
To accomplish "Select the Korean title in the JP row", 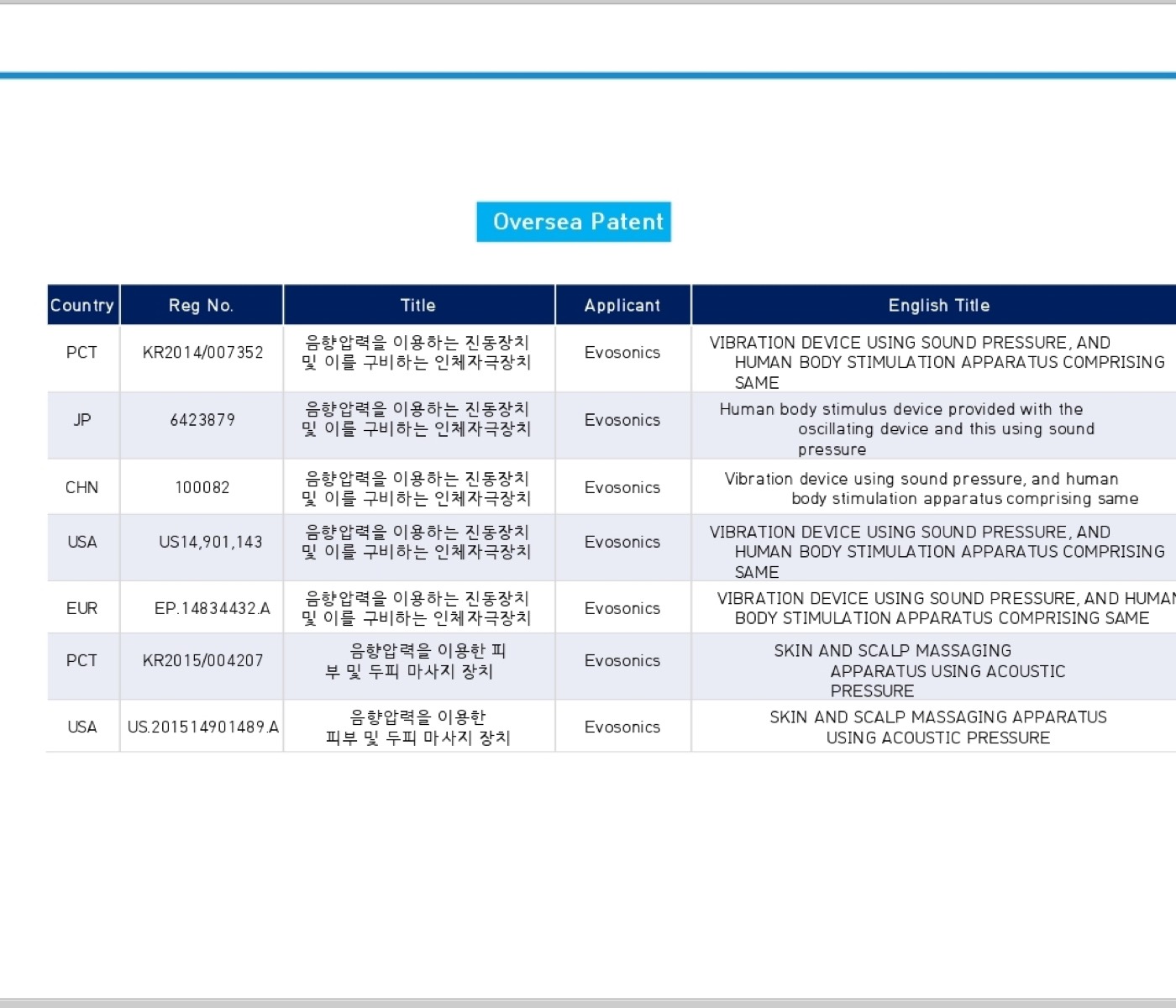I will [417, 419].
